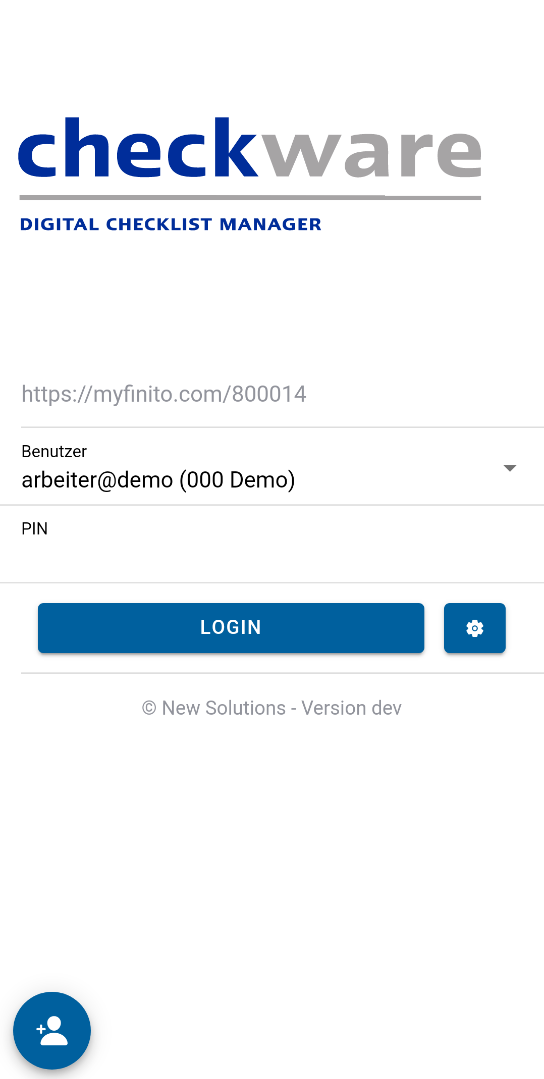Click the DIGITAL CHECKLIST MANAGER tagline

pos(171,224)
